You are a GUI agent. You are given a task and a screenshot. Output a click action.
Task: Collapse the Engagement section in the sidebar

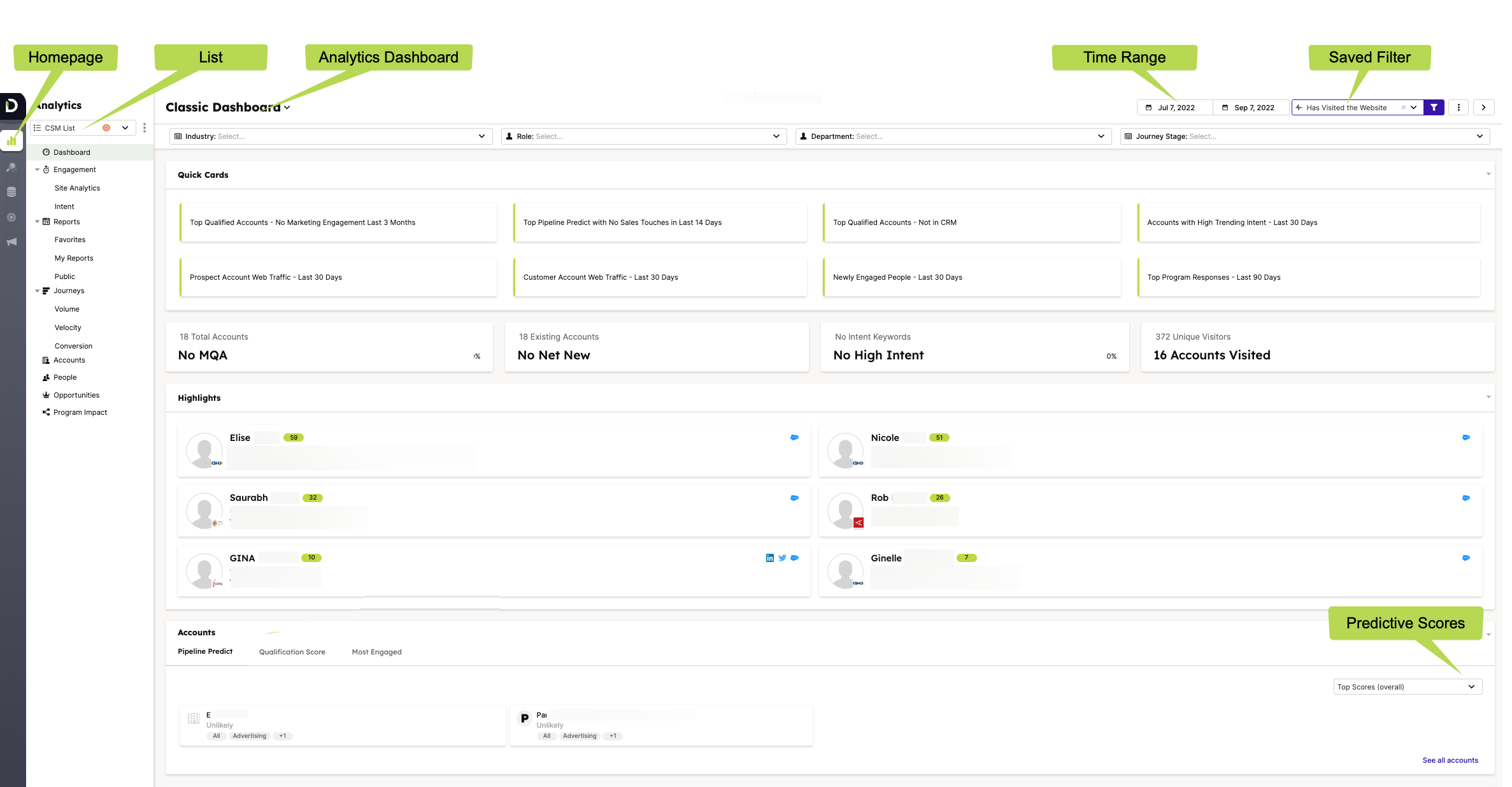(x=37, y=170)
